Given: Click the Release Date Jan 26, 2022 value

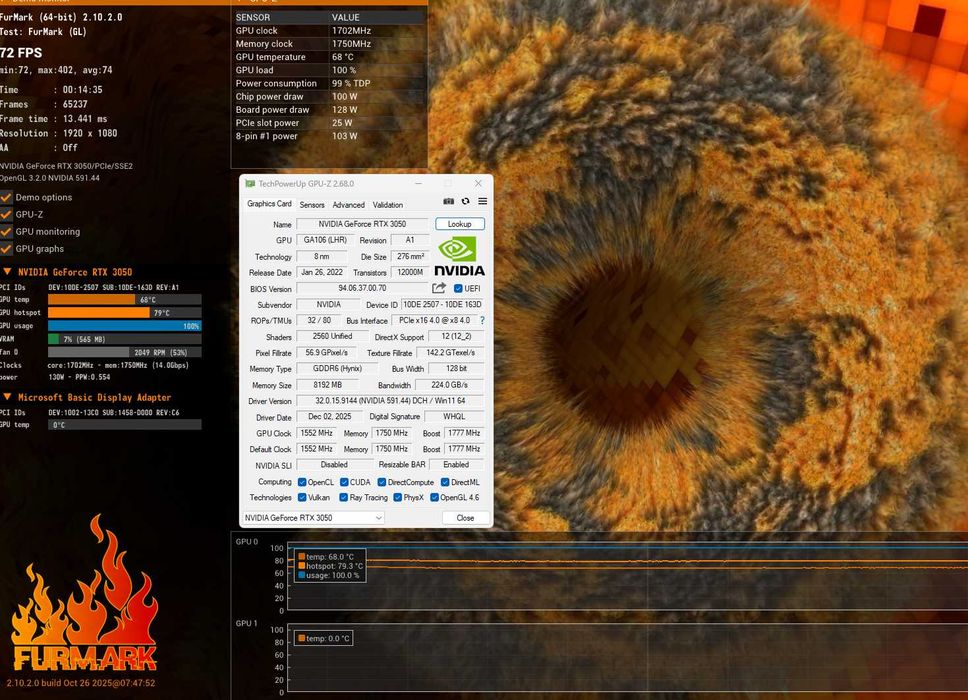Looking at the screenshot, I should pyautogui.click(x=322, y=272).
